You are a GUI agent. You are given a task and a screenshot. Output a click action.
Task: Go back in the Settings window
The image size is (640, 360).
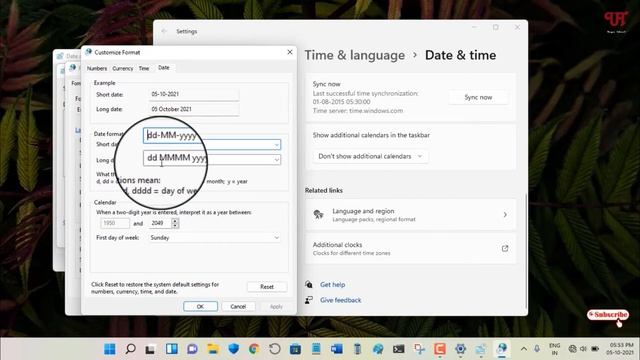164,31
